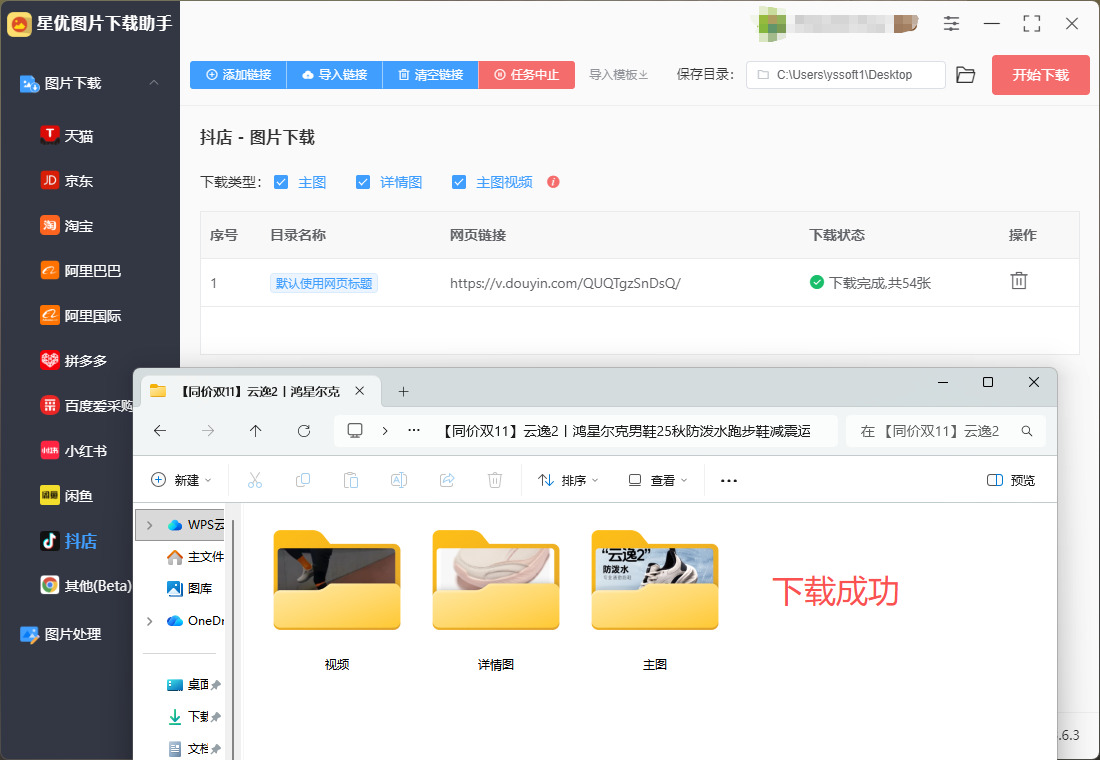Viewport: 1100px width, 760px height.
Task: Select 京东 in the sidebar
Action: point(67,180)
